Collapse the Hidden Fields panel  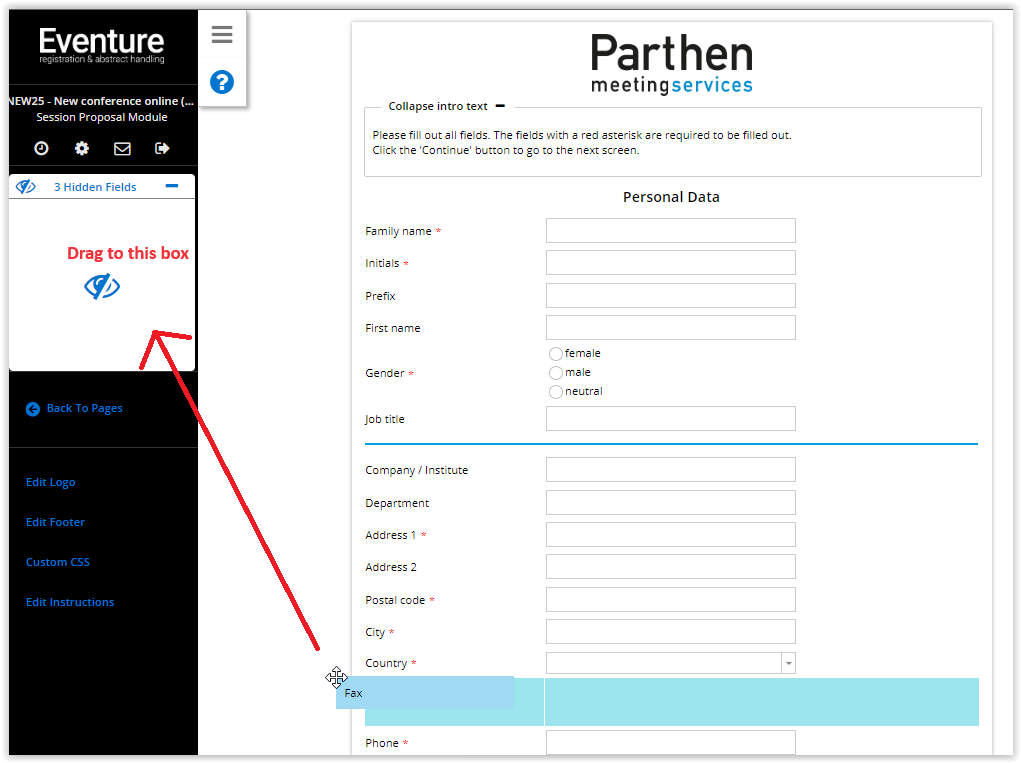(172, 186)
